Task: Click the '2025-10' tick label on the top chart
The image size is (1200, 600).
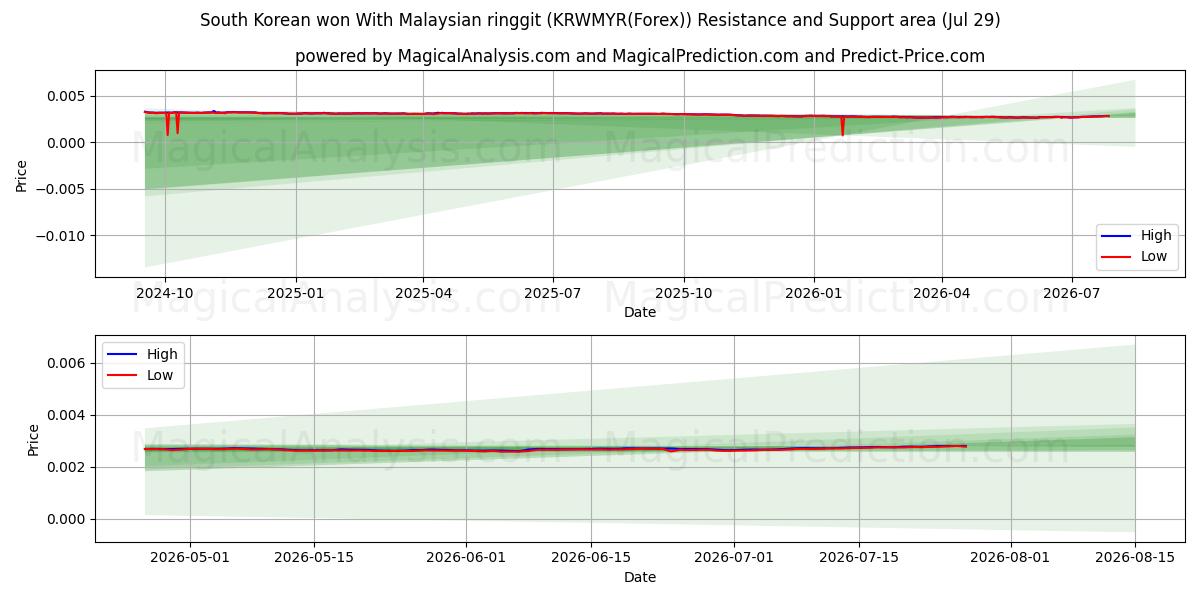Action: (684, 294)
